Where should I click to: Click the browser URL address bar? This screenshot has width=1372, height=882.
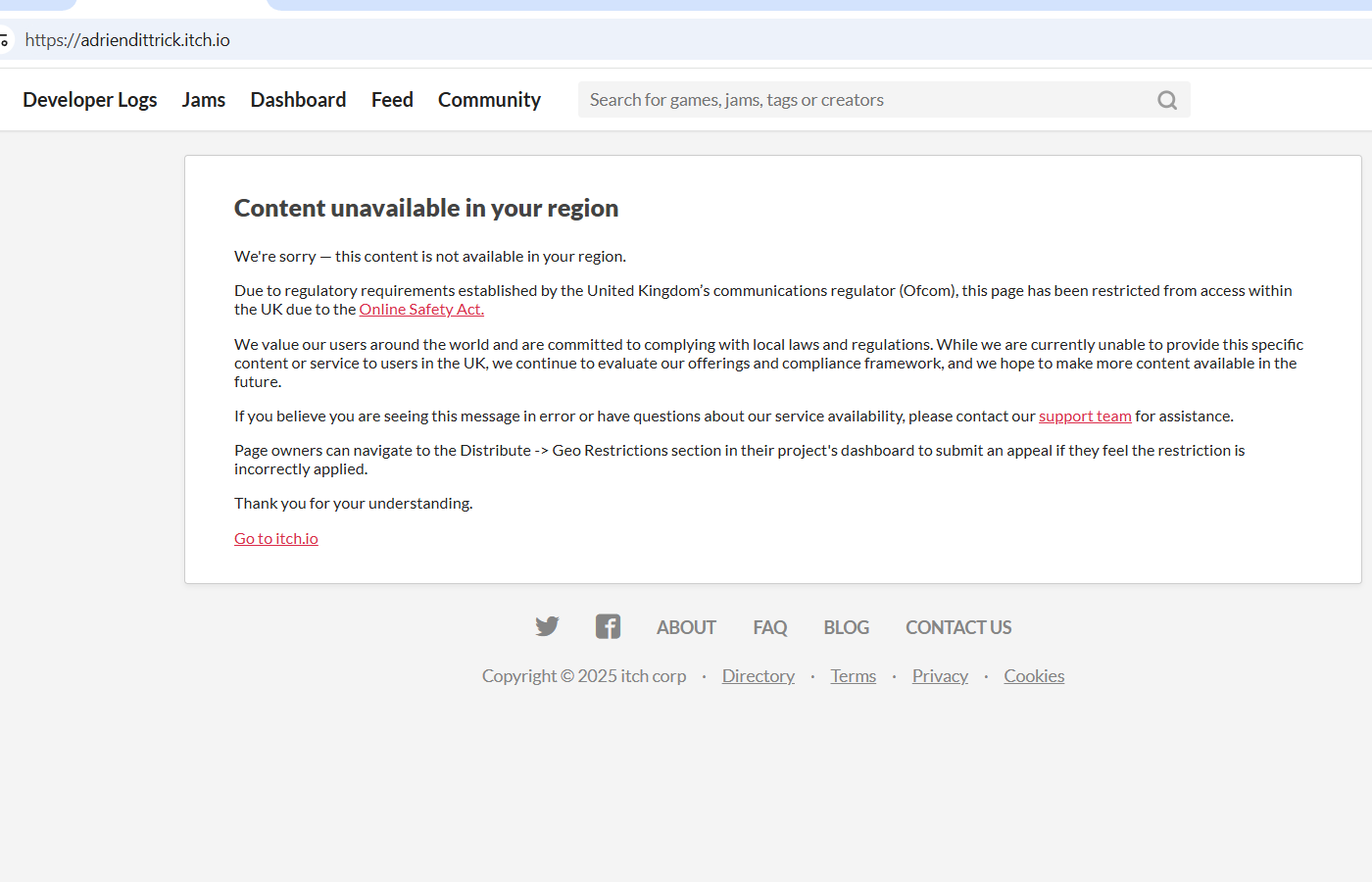tap(588, 40)
